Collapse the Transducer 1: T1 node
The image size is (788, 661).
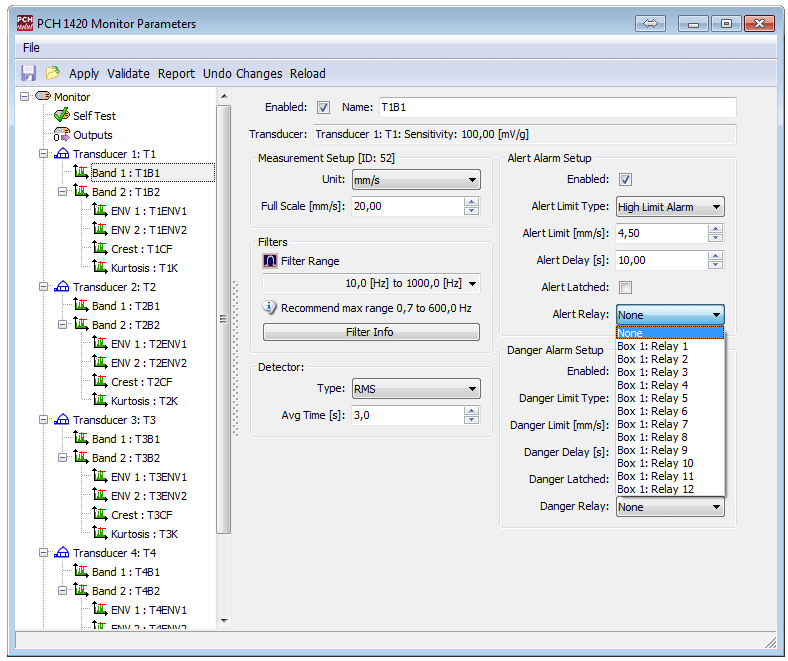pos(43,154)
